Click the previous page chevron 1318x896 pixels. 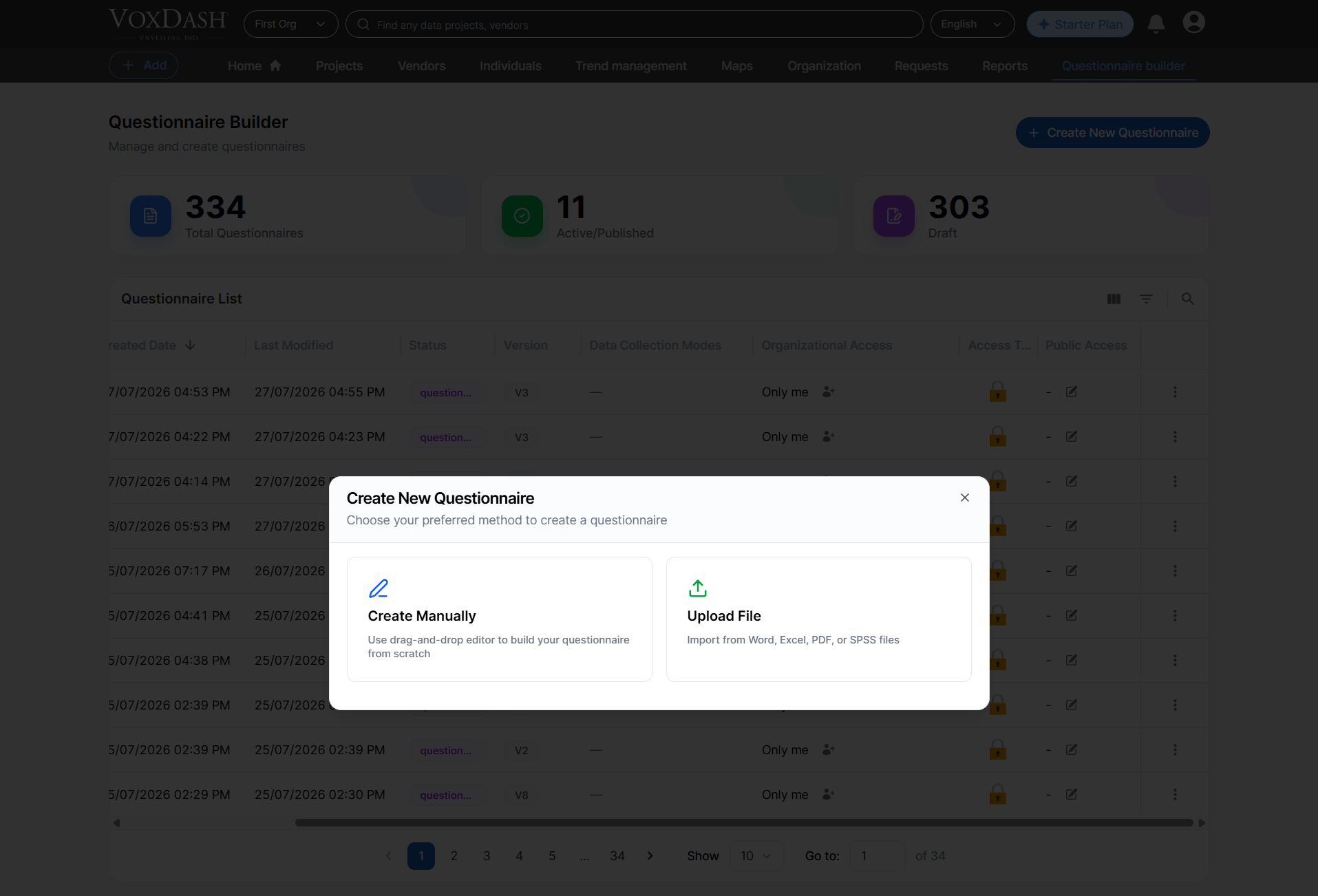[388, 855]
